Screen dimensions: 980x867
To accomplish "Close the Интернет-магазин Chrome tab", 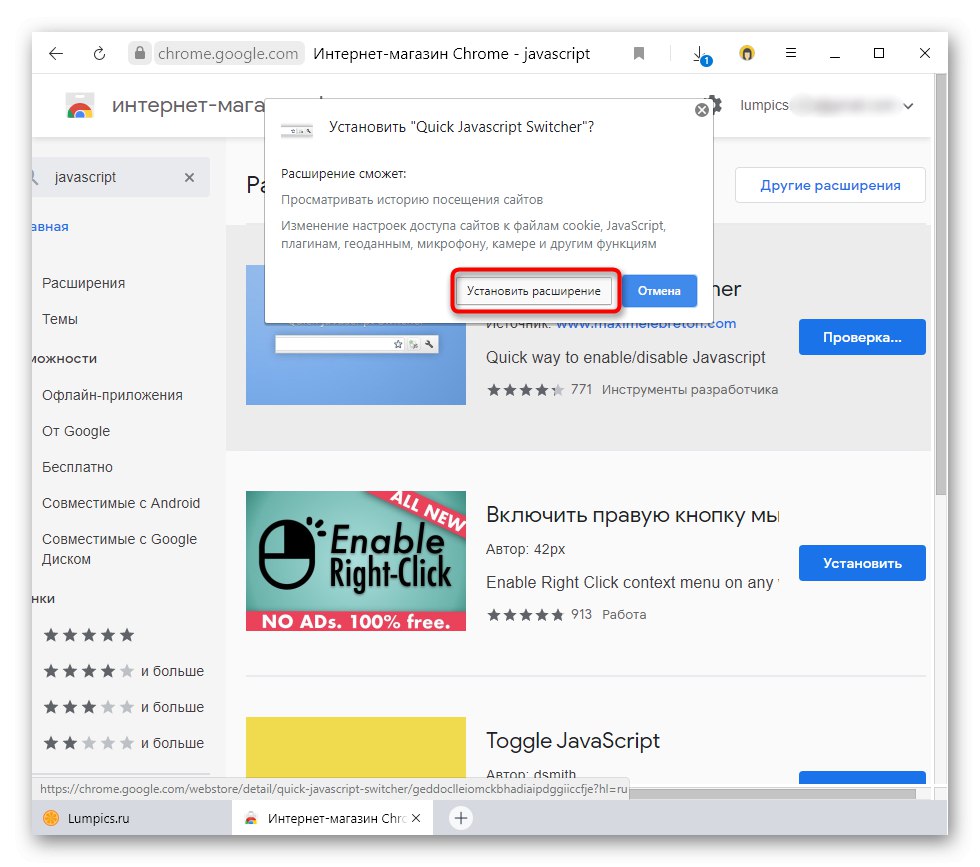I will [416, 818].
